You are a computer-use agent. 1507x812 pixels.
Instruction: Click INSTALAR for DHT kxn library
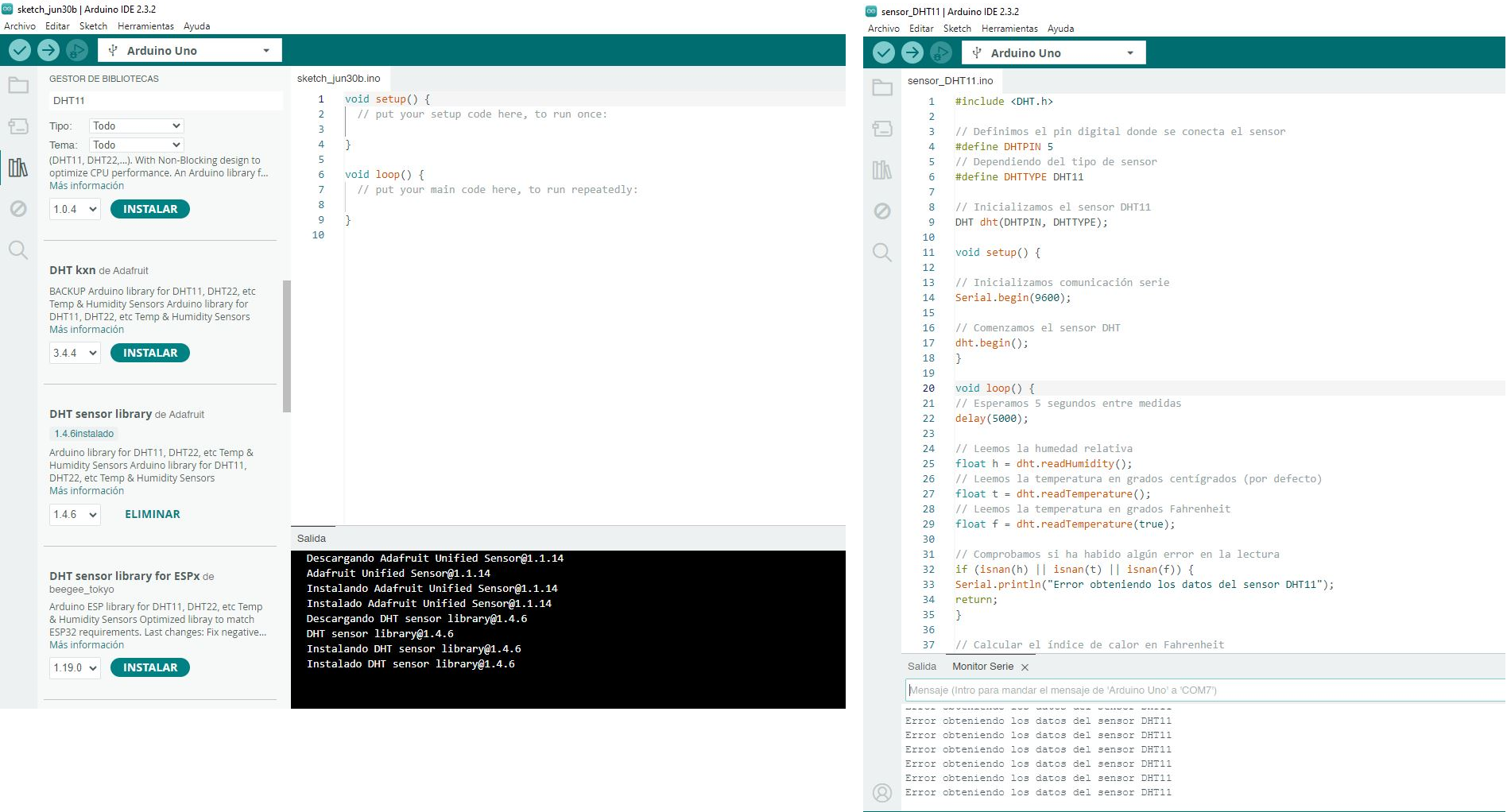click(x=150, y=353)
